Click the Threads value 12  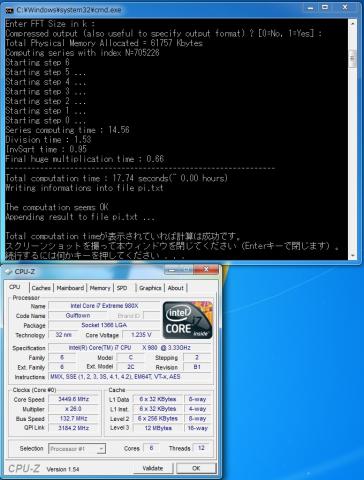pos(201,448)
